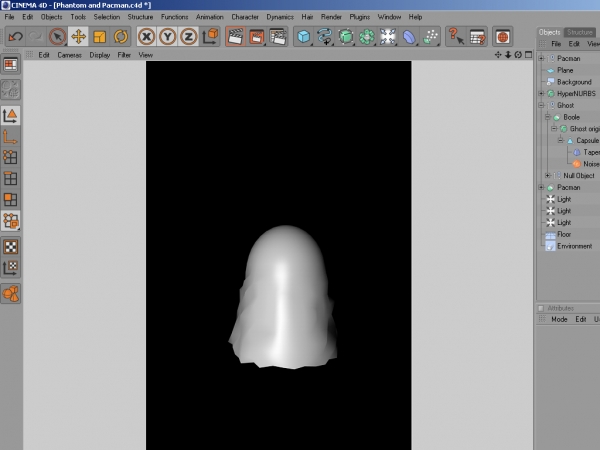Open the Objects menu
Screen dimensions: 600x450
[x=51, y=17]
